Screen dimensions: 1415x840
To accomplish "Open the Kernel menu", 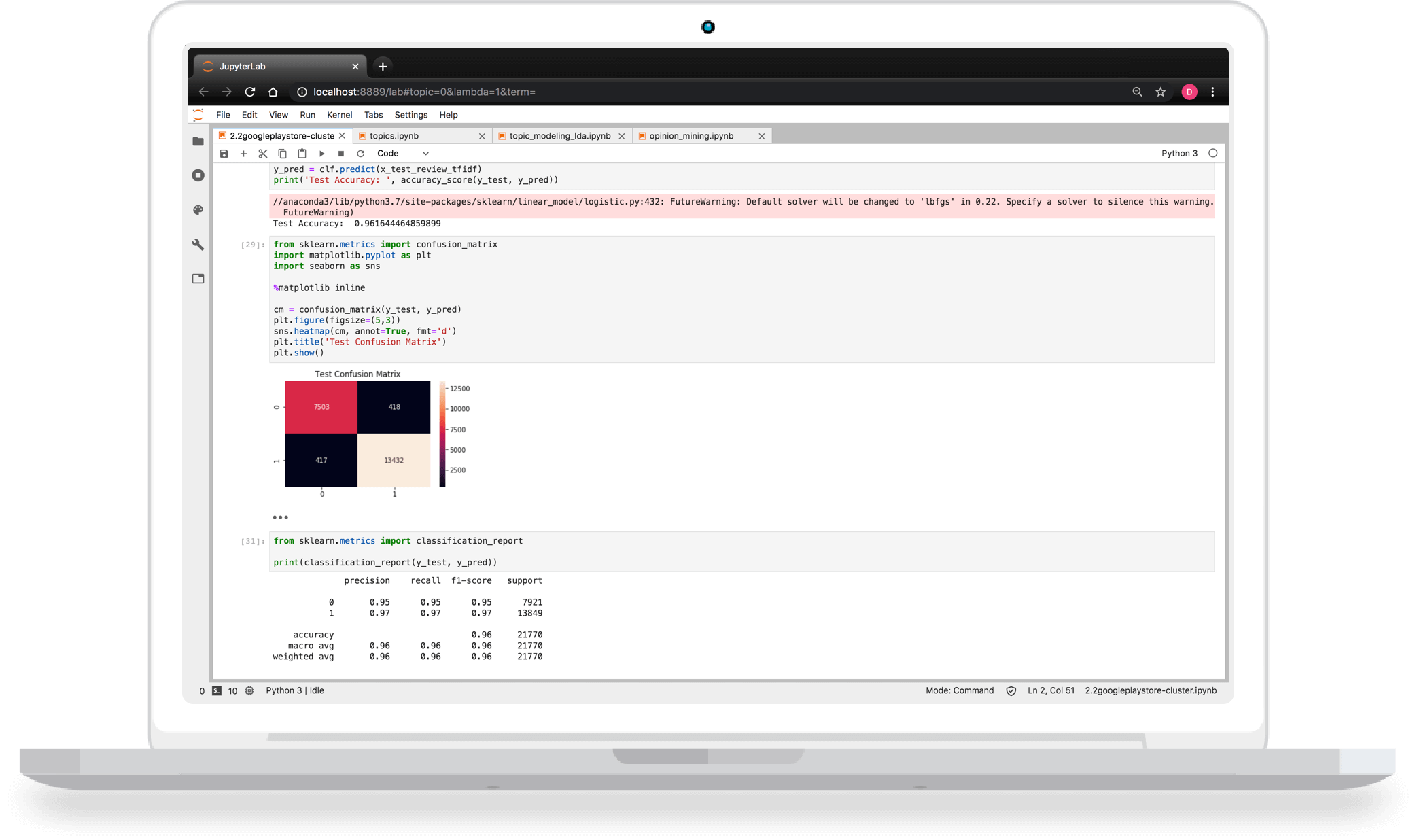I will click(339, 115).
